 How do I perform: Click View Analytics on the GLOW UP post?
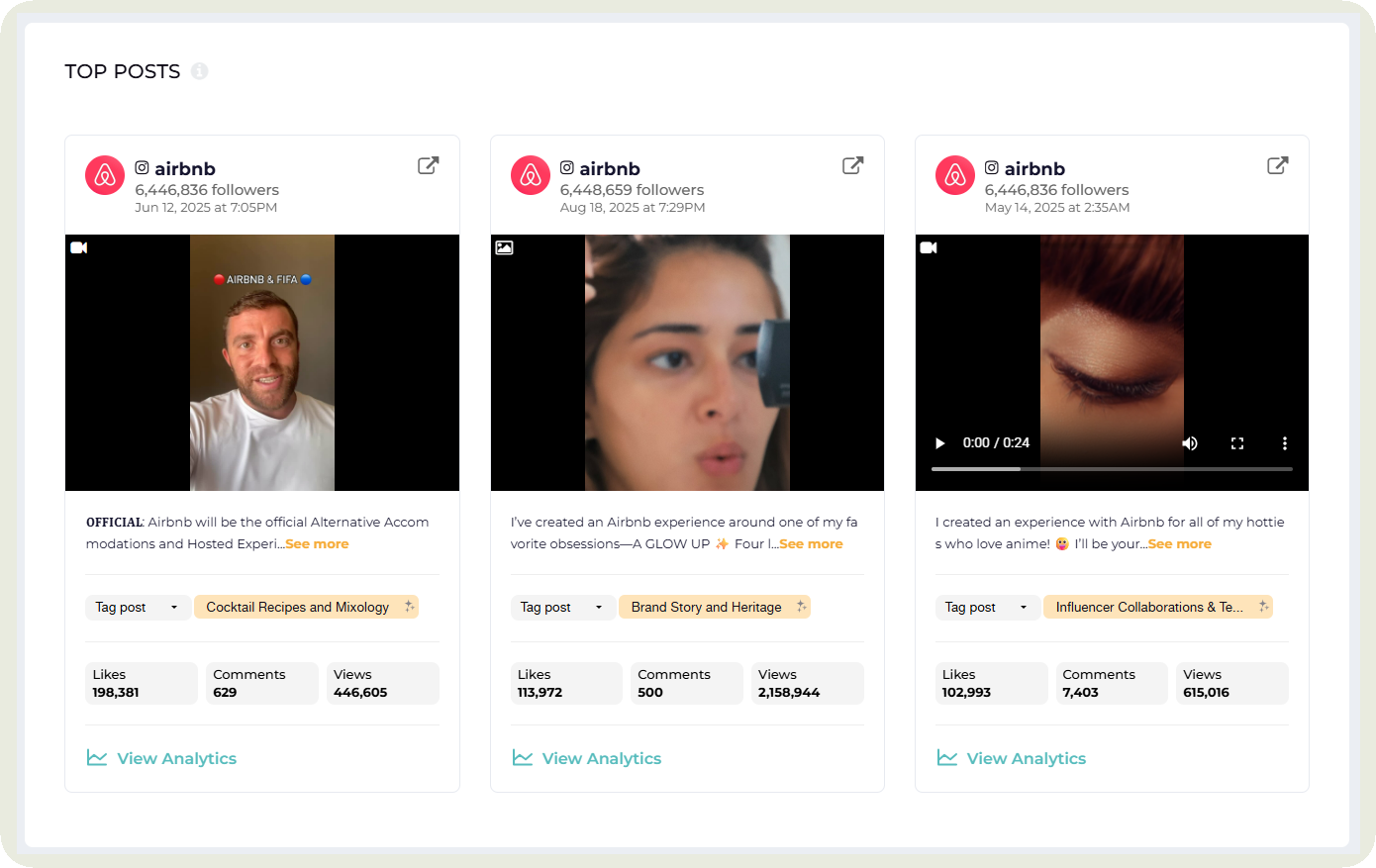point(601,757)
